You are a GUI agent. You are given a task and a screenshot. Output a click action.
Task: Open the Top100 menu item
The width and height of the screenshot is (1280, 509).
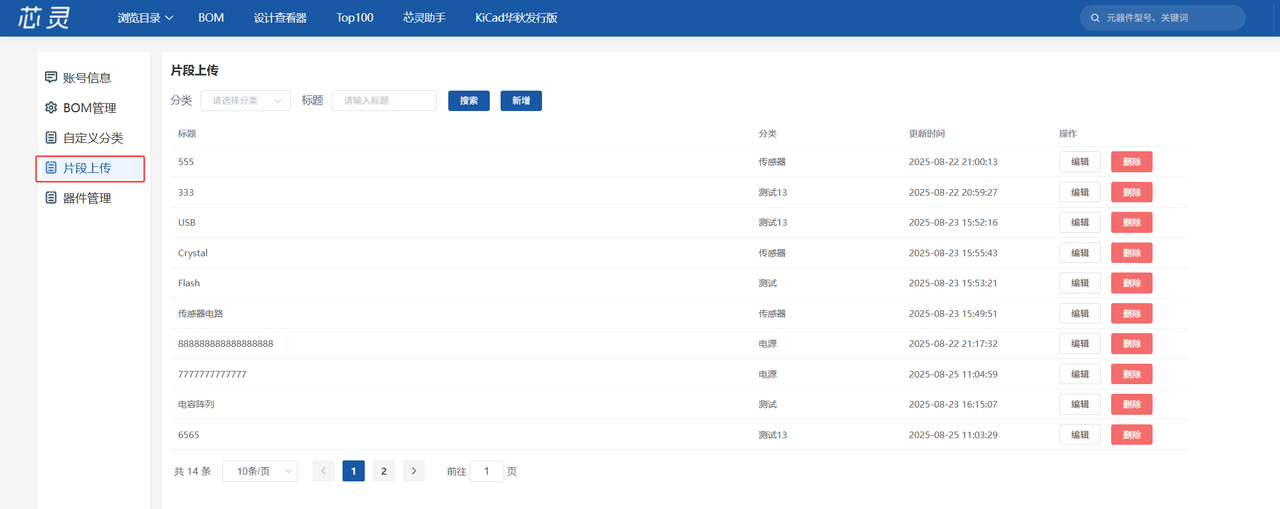pos(354,18)
